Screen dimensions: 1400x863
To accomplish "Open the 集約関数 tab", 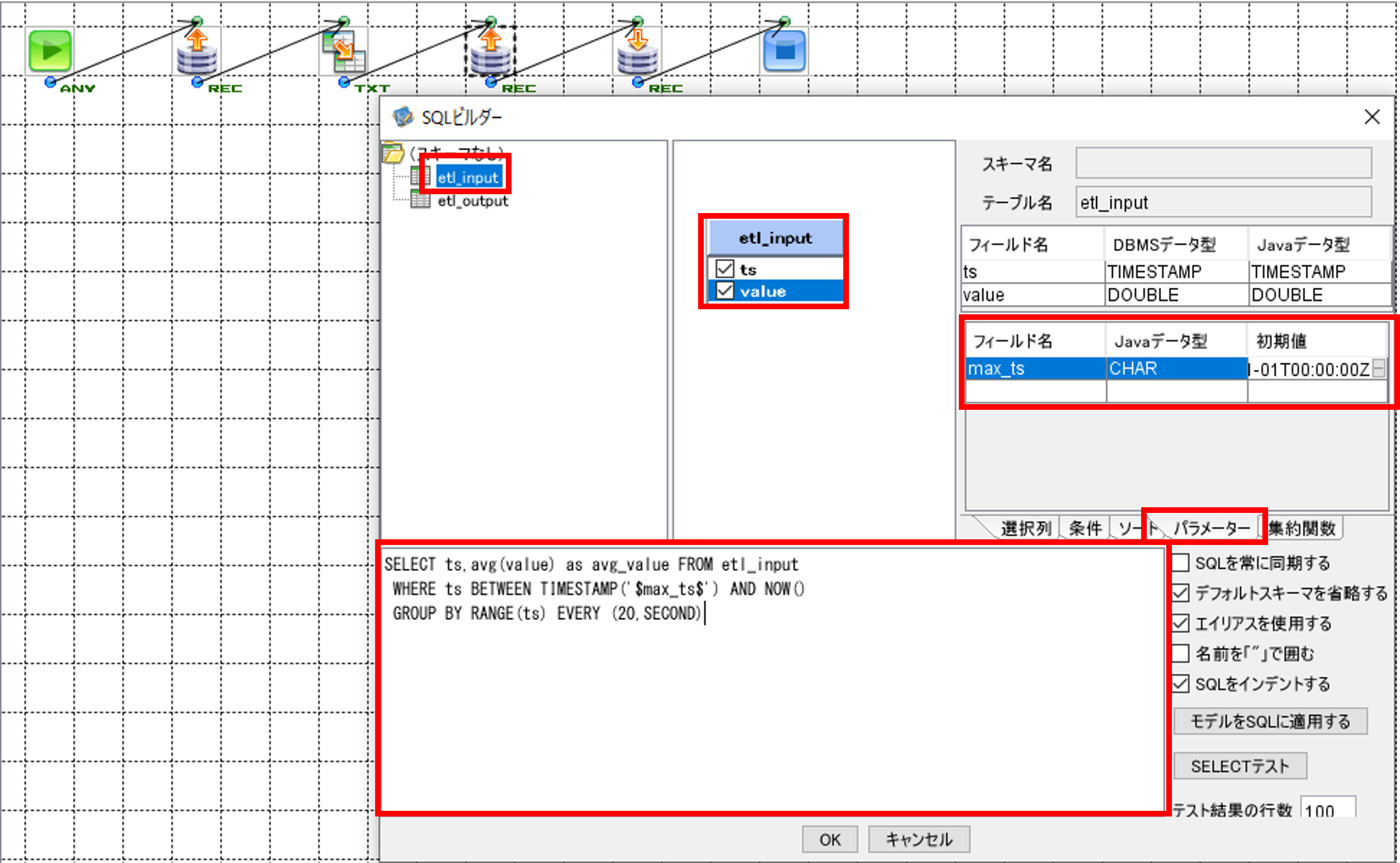I will coord(1302,528).
